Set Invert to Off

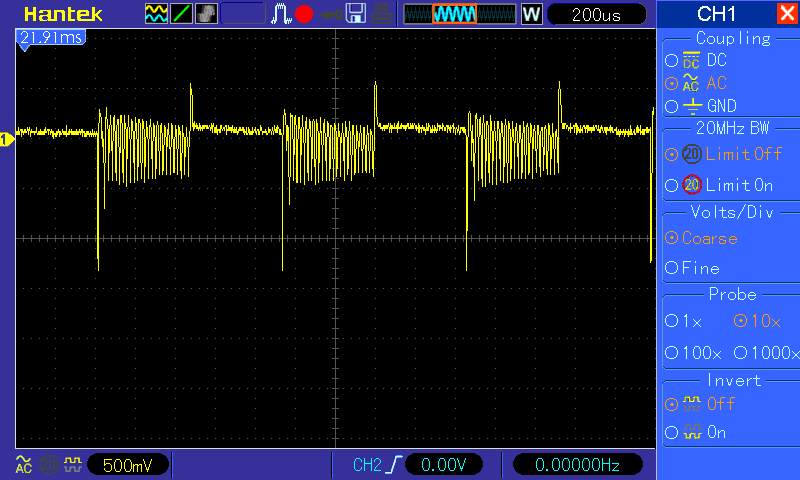(671, 405)
